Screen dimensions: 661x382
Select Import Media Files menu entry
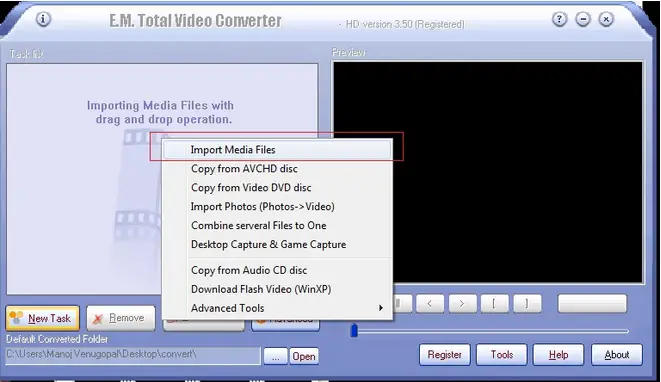(277, 150)
